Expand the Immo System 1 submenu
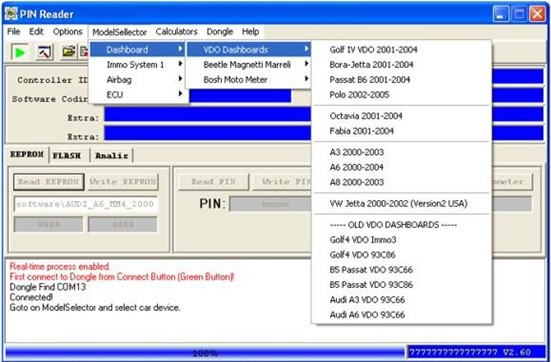551x362 pixels. click(x=139, y=65)
